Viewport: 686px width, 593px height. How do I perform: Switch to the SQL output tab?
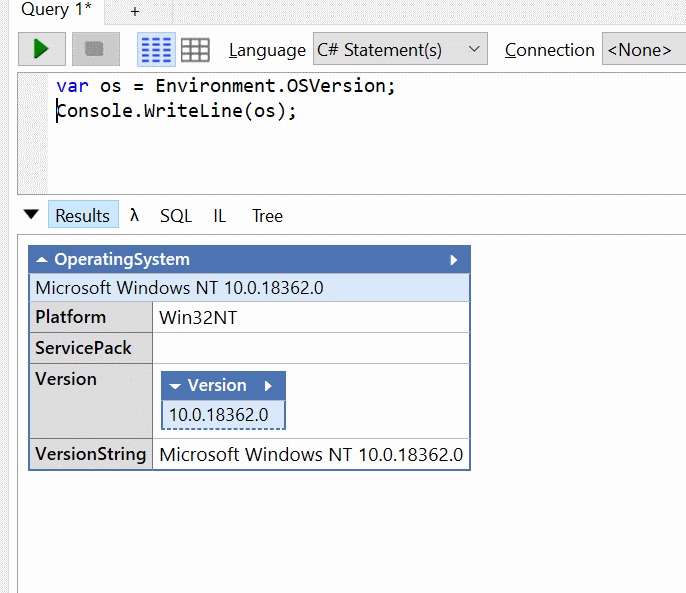coord(176,215)
